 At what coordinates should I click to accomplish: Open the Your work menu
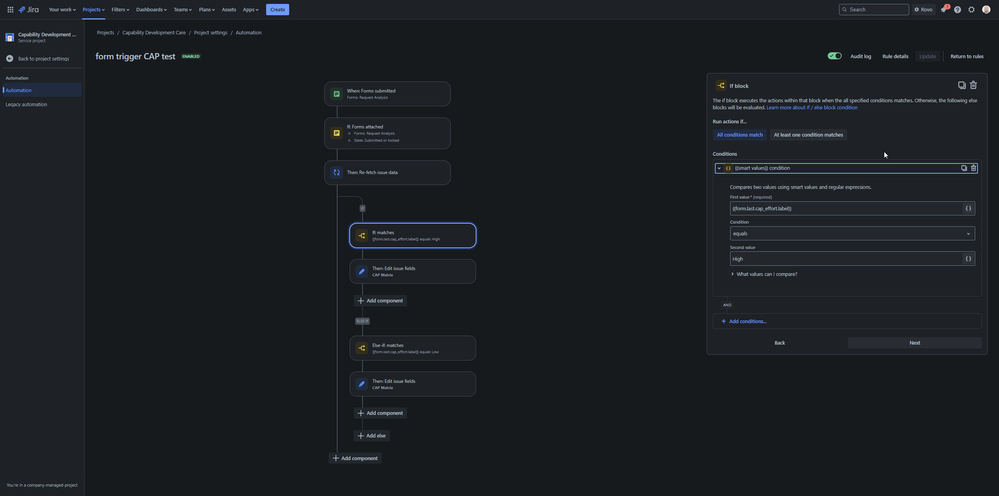click(62, 10)
